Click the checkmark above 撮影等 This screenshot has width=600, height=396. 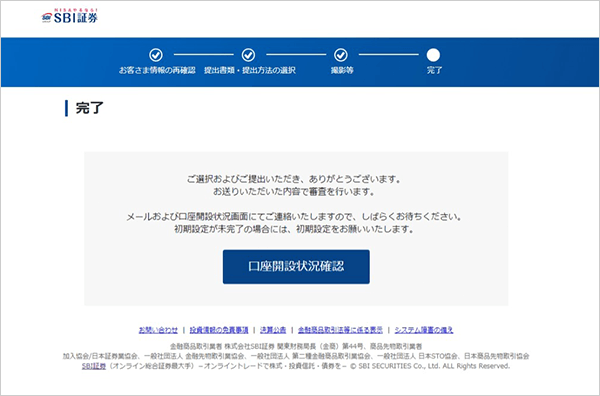341,55
